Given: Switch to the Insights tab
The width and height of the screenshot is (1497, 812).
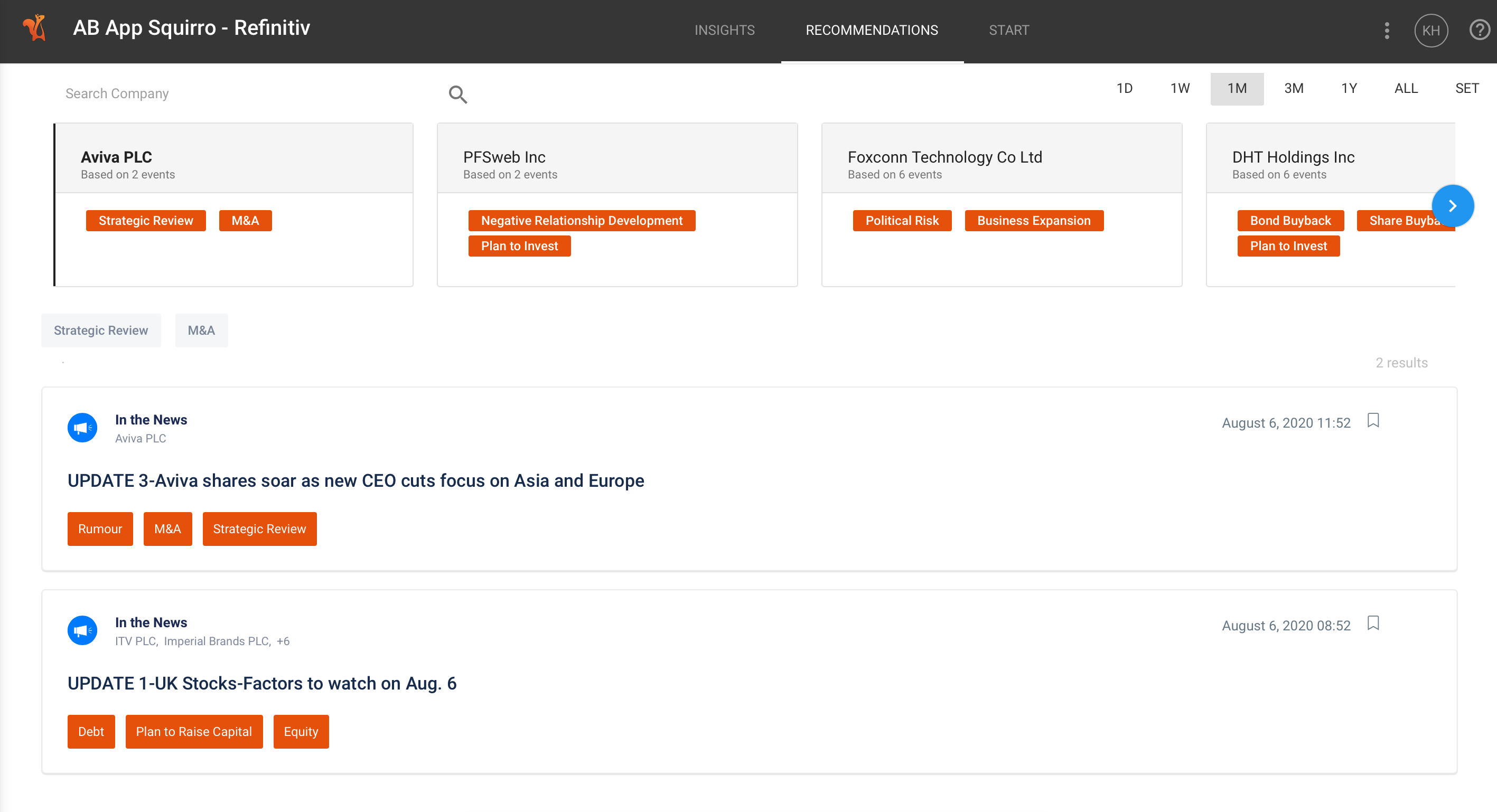Looking at the screenshot, I should click(724, 30).
